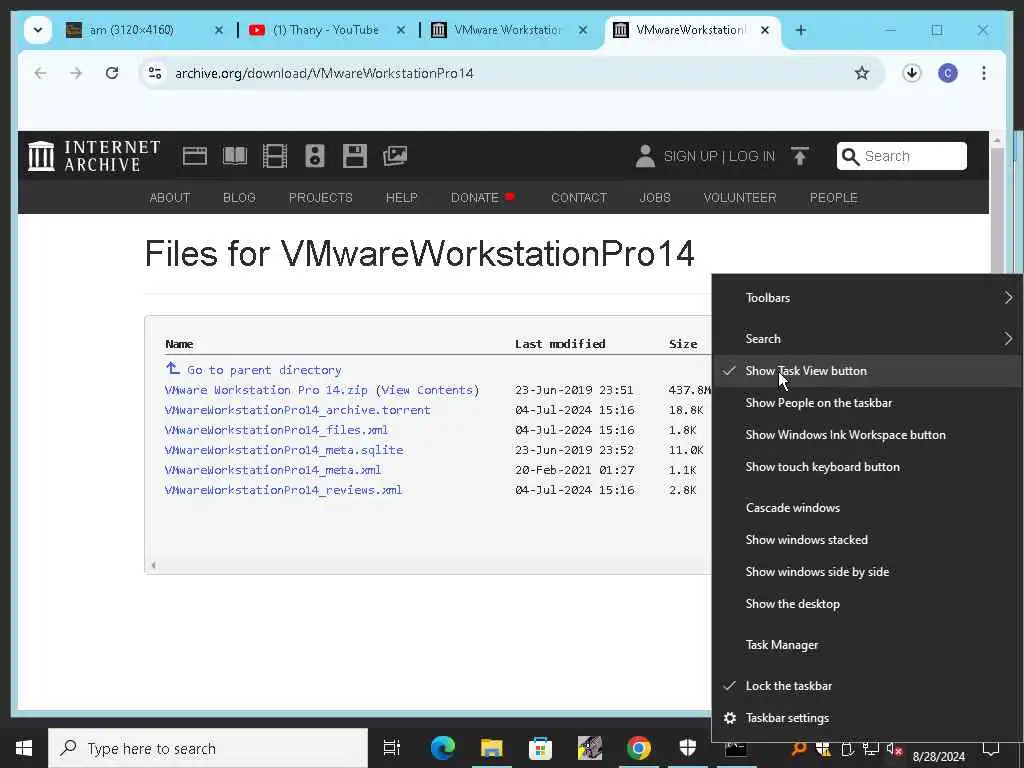This screenshot has width=1024, height=768.
Task: Open the Chrome profile avatar
Action: [x=948, y=73]
